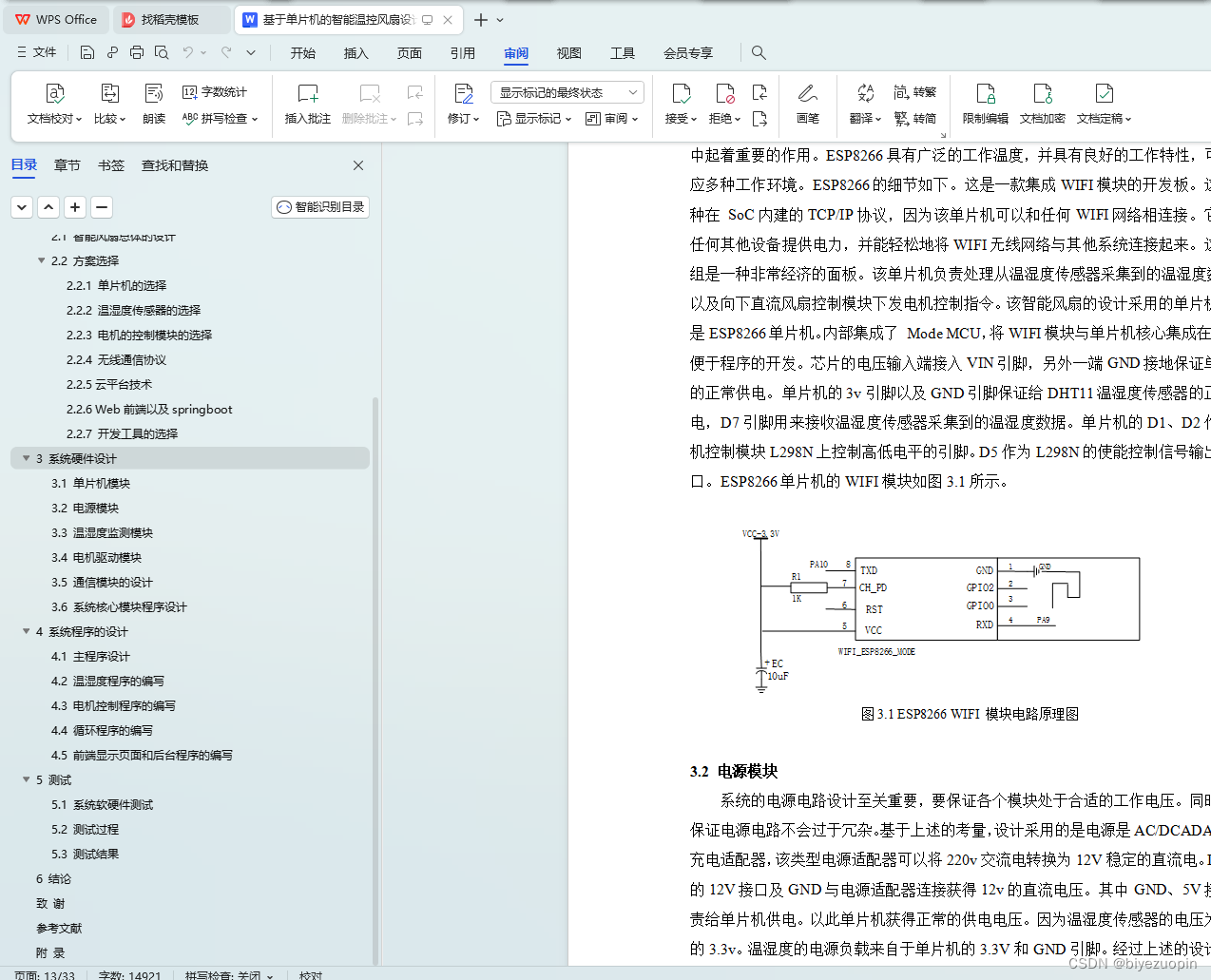Add a new tab with plus button
This screenshot has width=1211, height=980.
tap(481, 19)
